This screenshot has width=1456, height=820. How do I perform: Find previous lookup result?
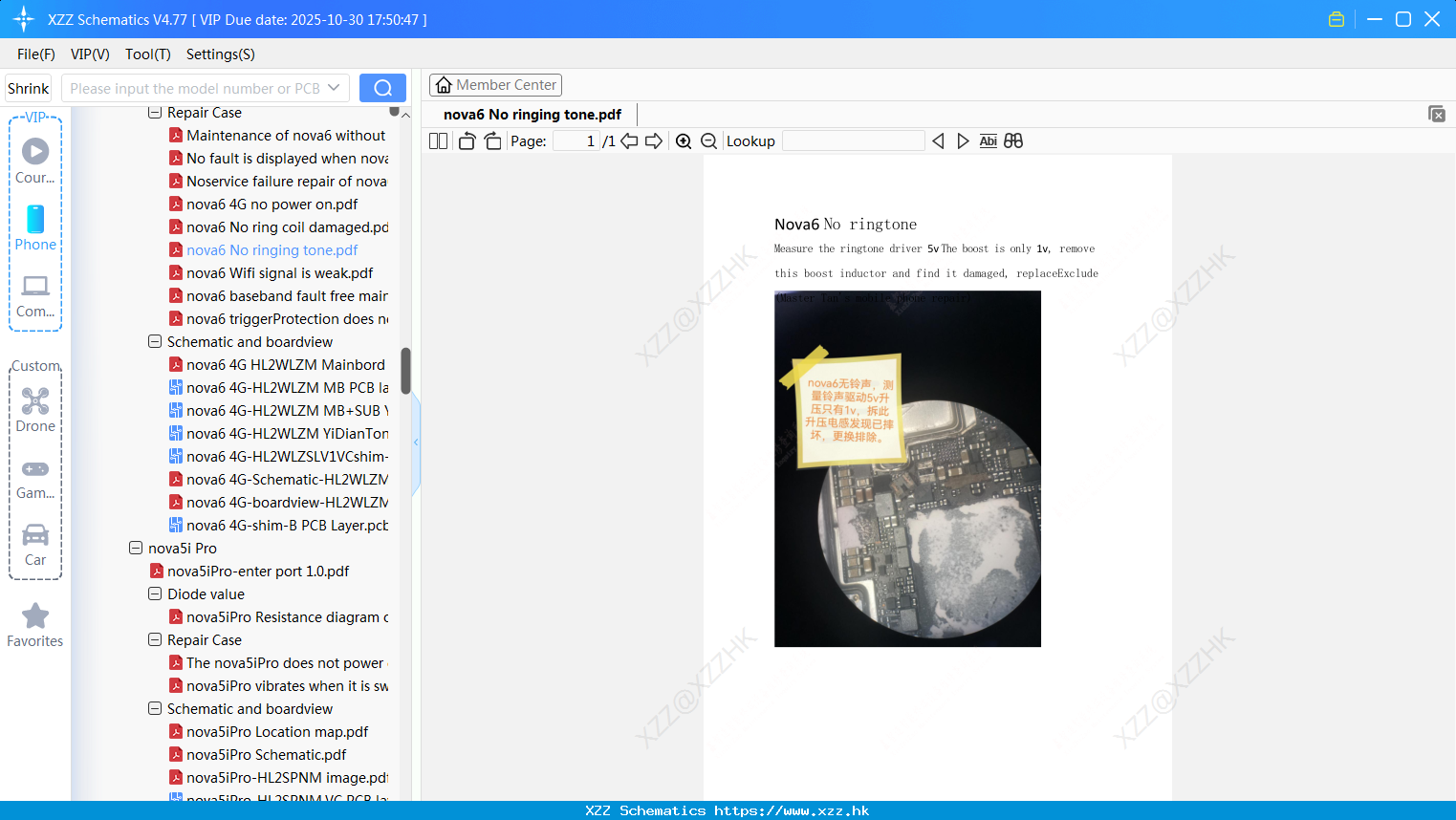938,141
